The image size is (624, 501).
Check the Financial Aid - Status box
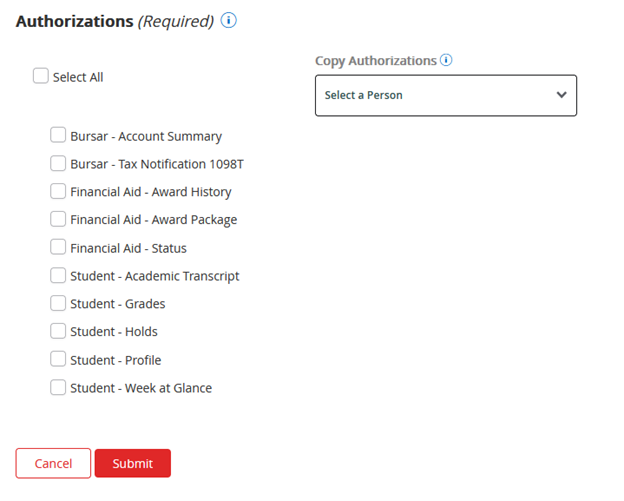click(58, 247)
